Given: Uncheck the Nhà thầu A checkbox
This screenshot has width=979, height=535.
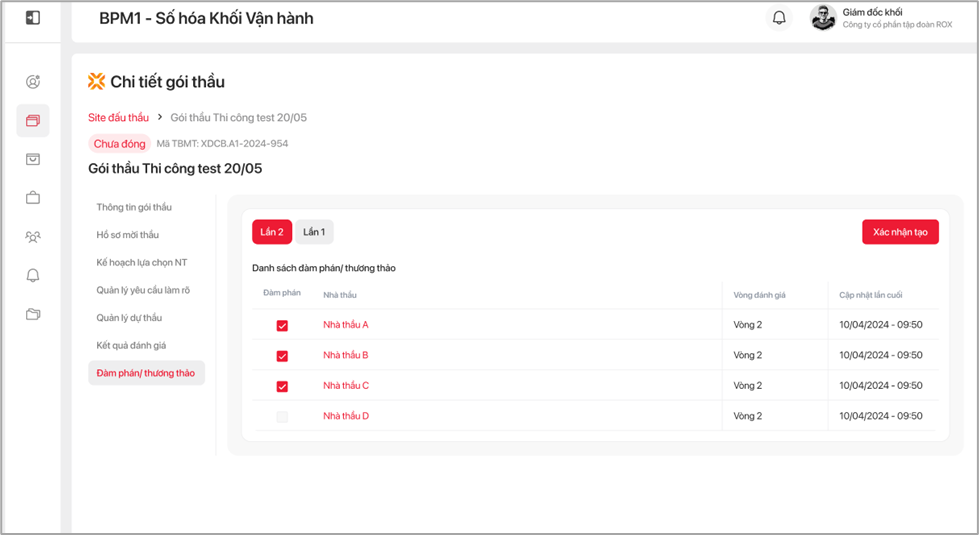Looking at the screenshot, I should pyautogui.click(x=282, y=326).
